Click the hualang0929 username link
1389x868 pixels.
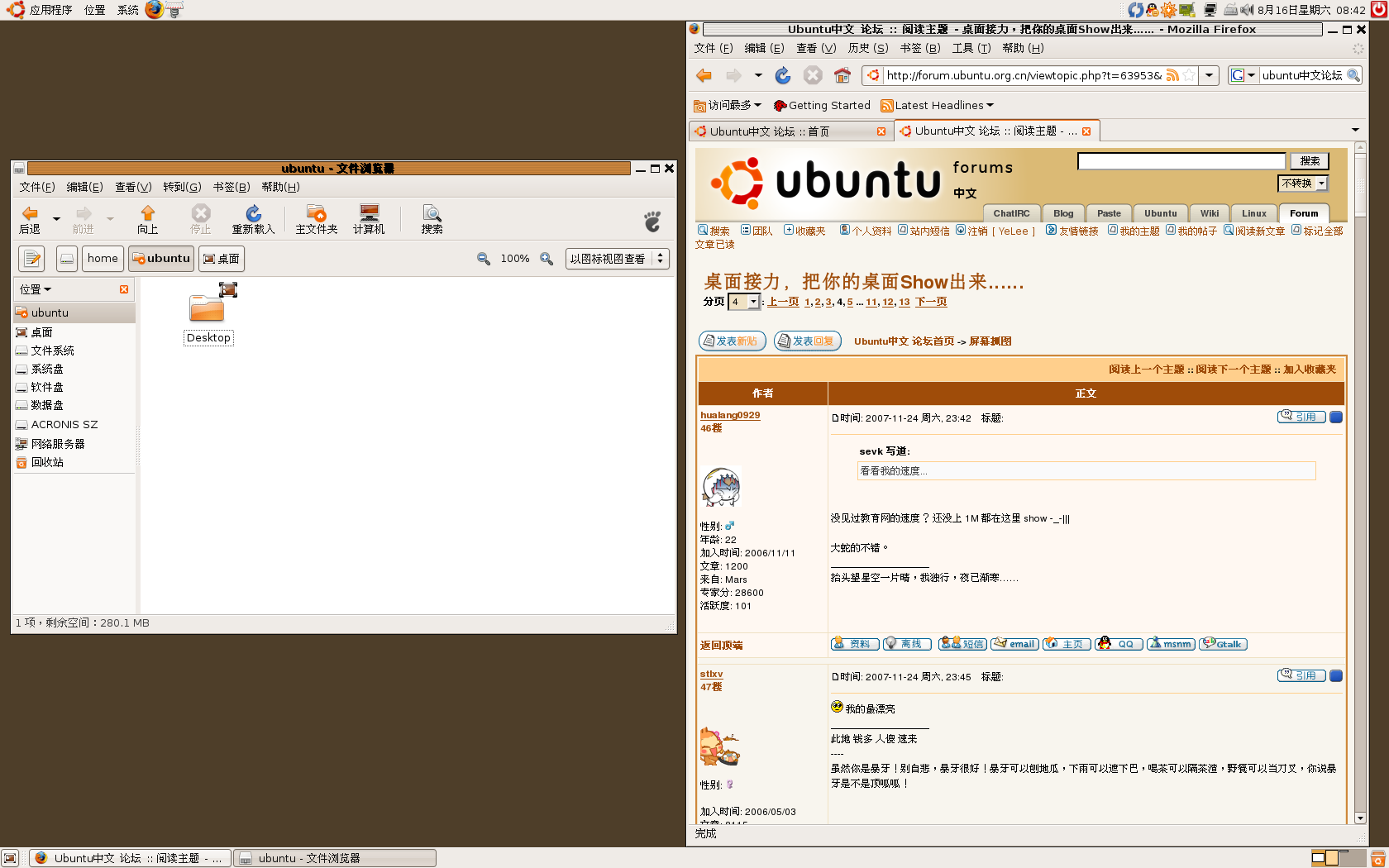730,415
